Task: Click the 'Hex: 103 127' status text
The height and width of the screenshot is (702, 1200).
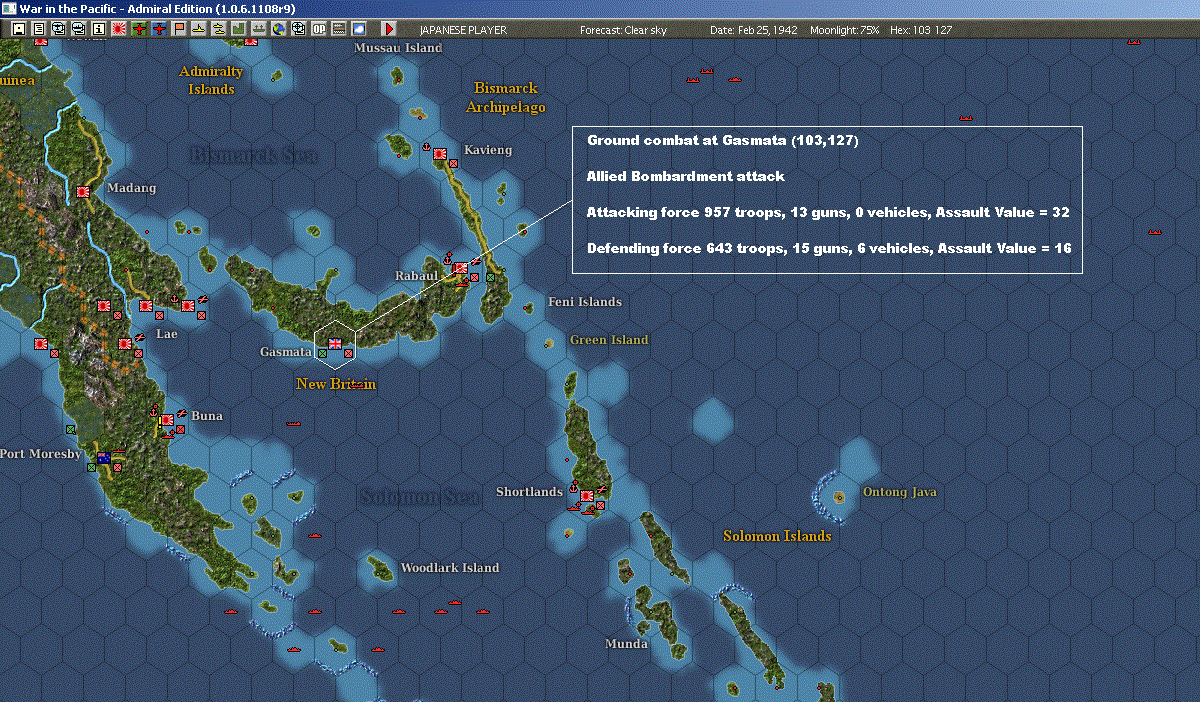Action: coord(919,30)
